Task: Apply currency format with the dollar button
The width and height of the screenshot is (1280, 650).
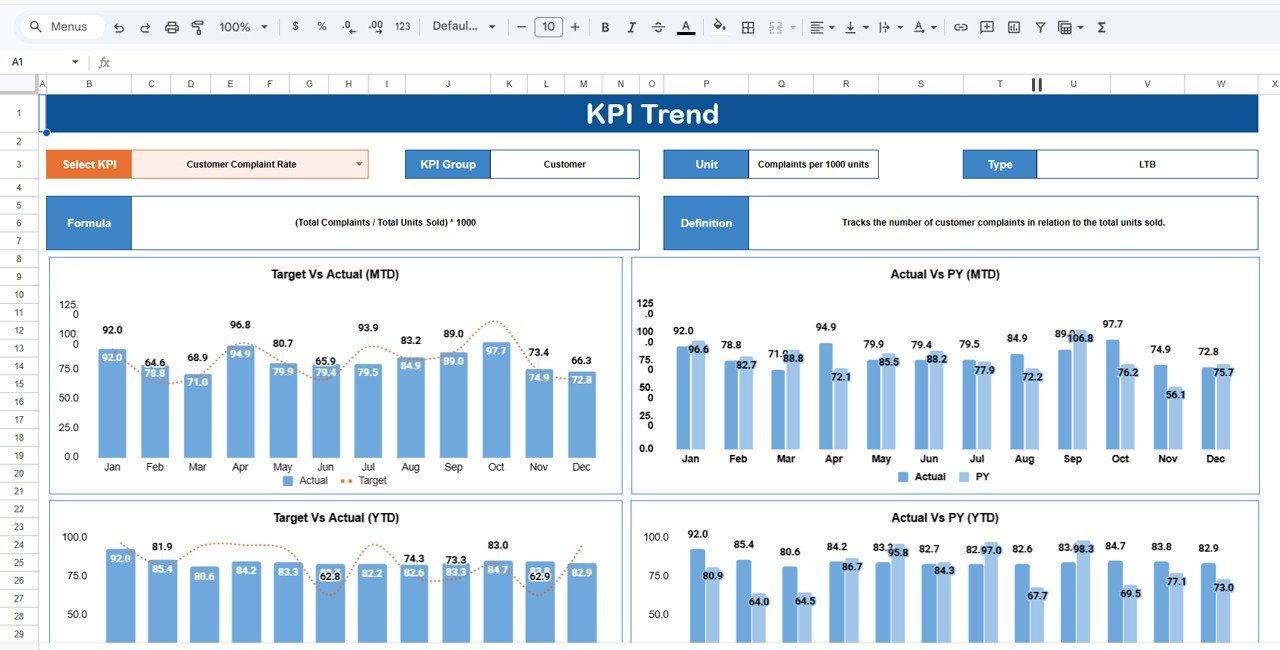Action: [x=295, y=27]
